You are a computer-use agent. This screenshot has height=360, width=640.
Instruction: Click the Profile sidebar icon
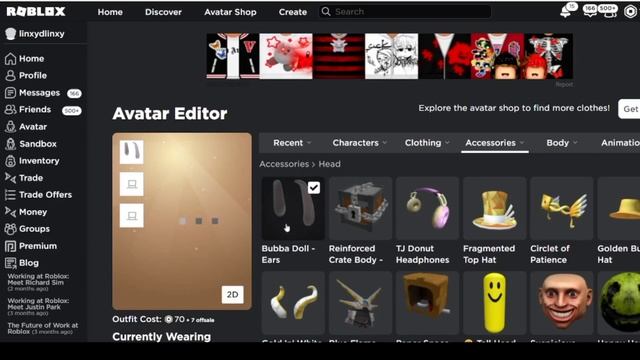coord(10,76)
